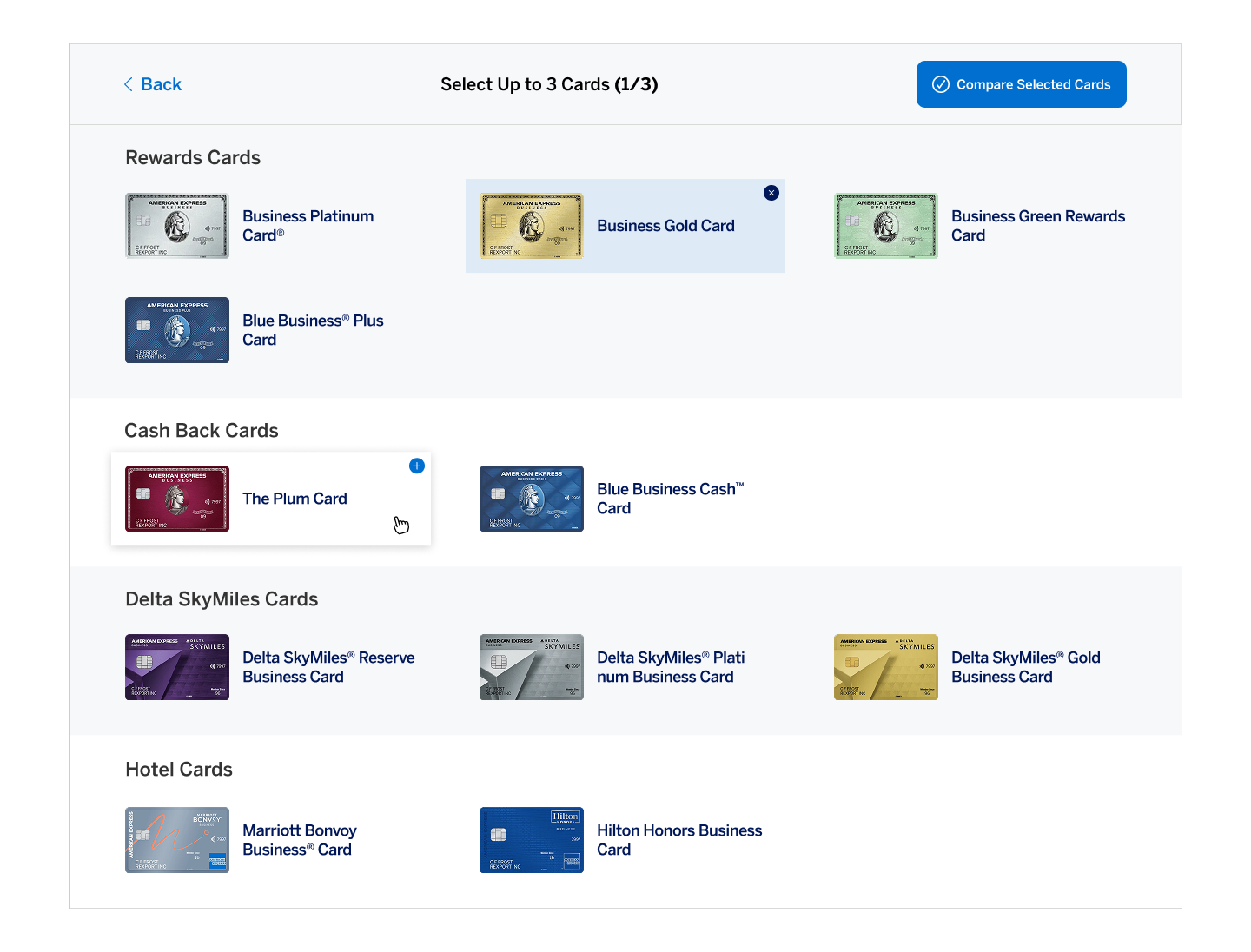The image size is (1251, 952).
Task: Select the Delta SkyMiles Platinum Business Card name
Action: [671, 667]
